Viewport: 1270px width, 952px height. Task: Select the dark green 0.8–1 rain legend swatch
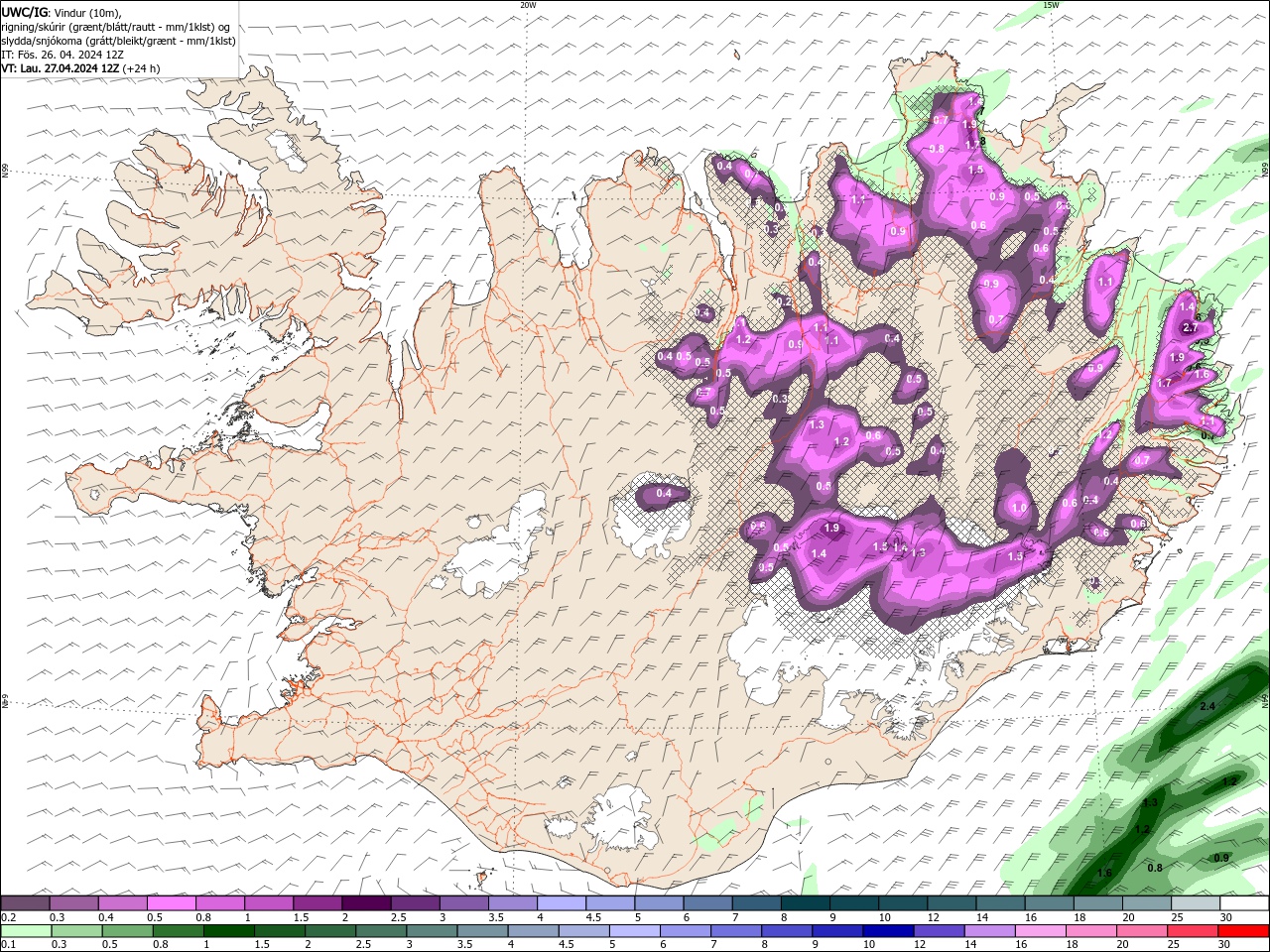click(x=177, y=931)
